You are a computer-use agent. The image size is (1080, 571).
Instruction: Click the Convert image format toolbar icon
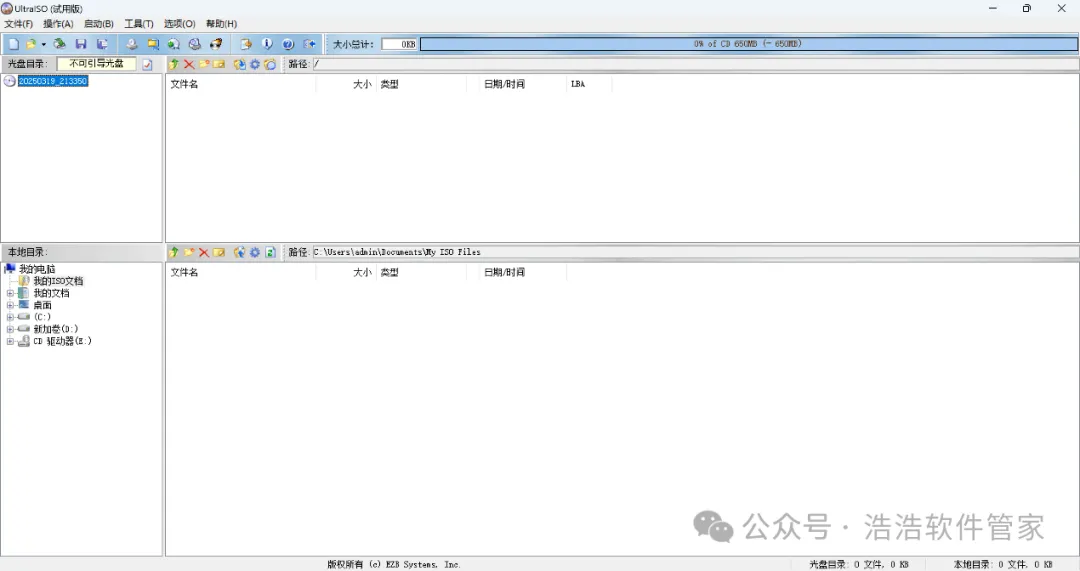174,44
